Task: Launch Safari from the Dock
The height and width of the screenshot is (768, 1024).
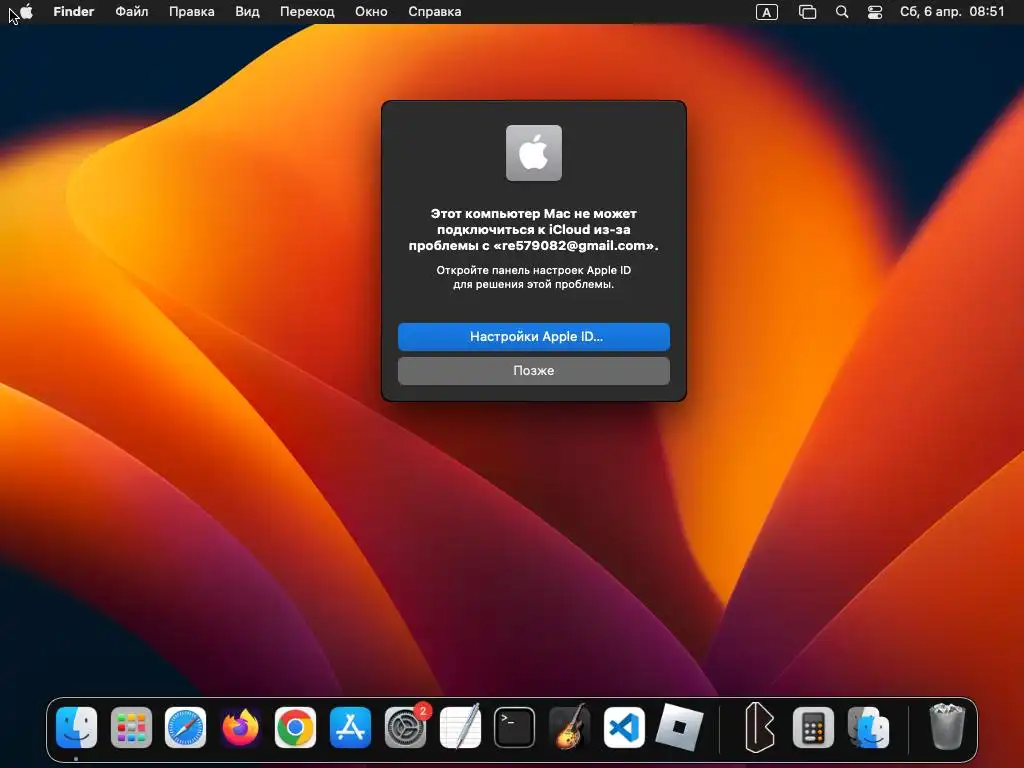Action: 185,728
